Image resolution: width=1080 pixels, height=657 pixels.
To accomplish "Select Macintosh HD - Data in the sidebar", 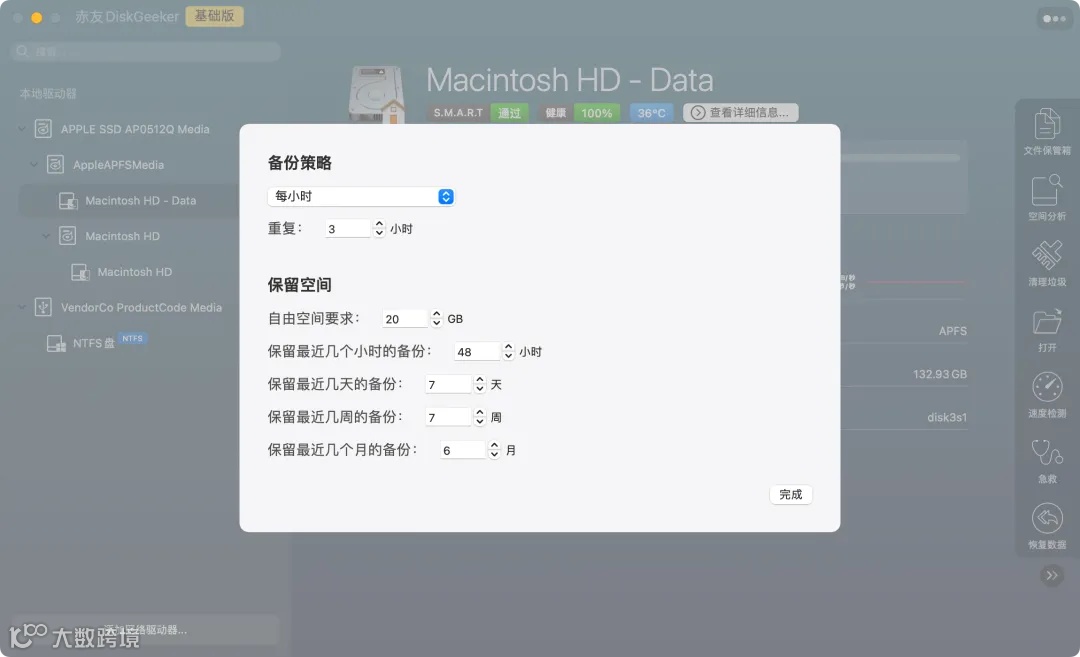I will (138, 200).
